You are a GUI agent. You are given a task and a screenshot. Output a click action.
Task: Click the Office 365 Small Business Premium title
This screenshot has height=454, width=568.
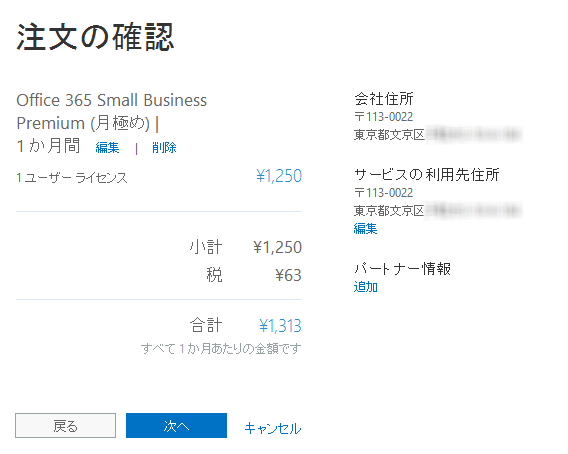(112, 112)
